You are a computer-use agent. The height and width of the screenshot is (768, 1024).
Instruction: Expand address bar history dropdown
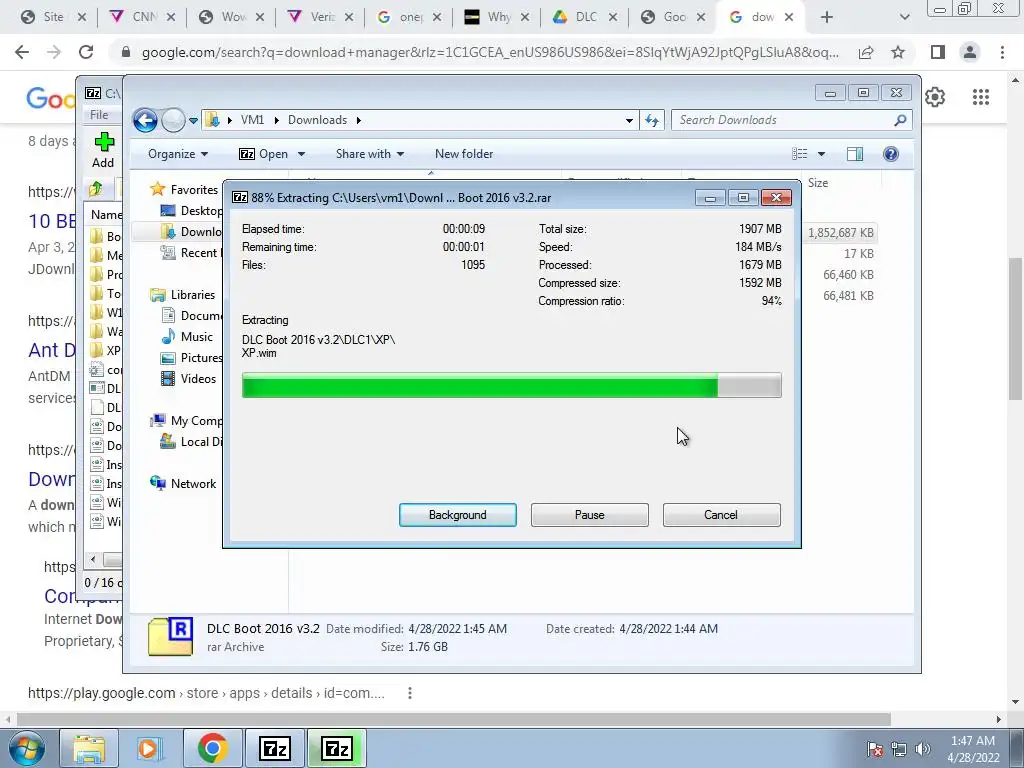[x=629, y=120]
